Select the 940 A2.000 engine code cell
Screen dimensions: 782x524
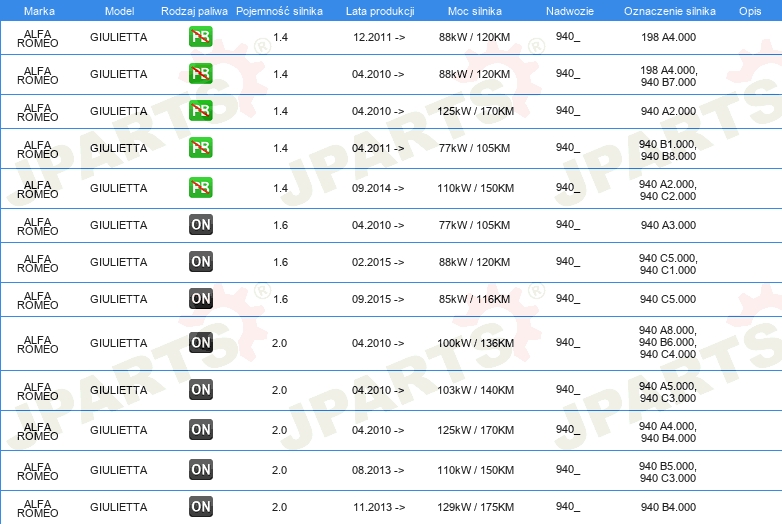[x=668, y=111]
